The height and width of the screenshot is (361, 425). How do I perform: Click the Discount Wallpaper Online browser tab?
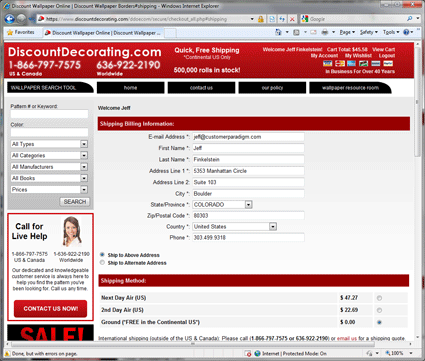[x=103, y=33]
